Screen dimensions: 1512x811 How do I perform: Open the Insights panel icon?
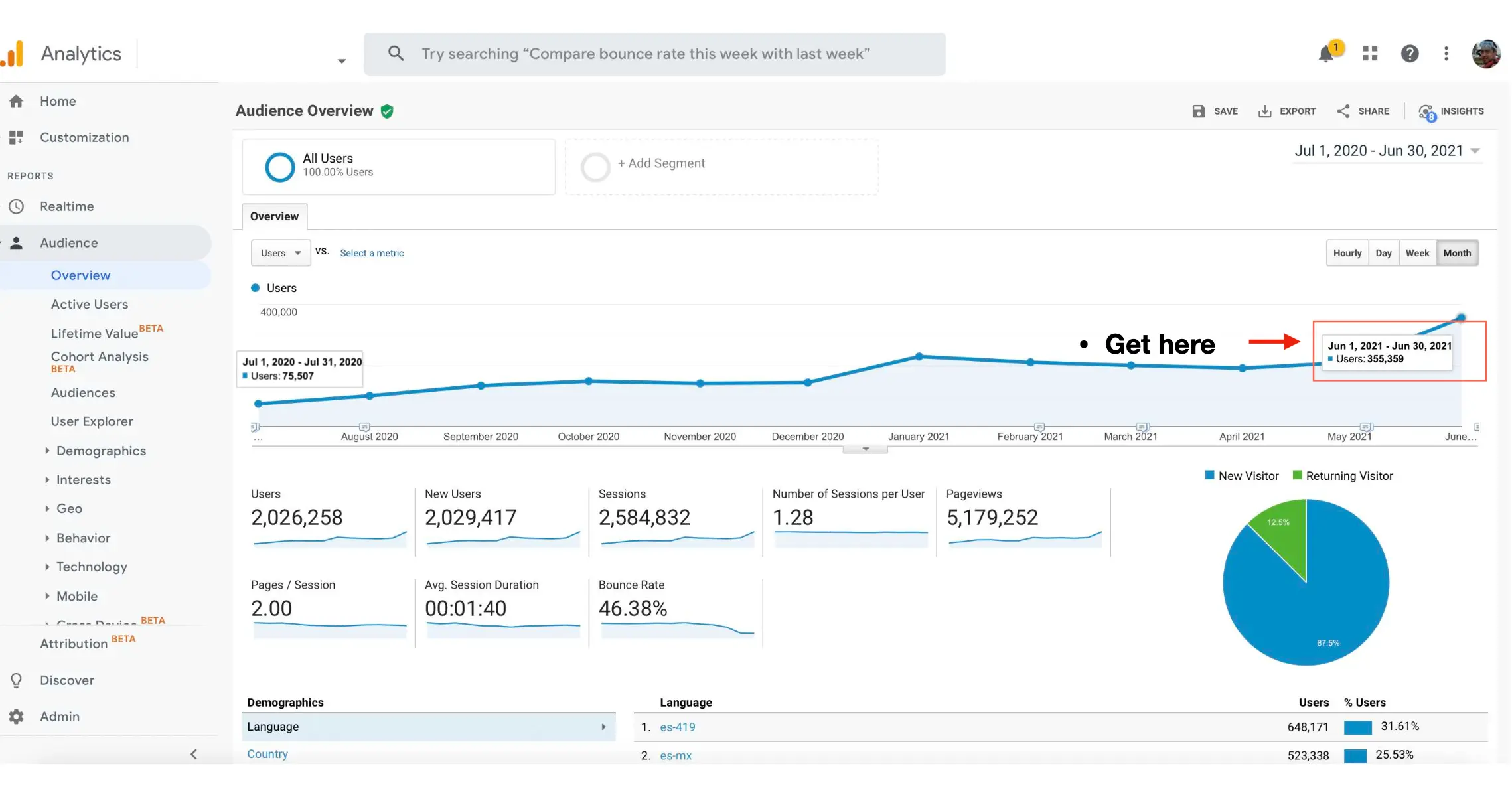click(1426, 111)
